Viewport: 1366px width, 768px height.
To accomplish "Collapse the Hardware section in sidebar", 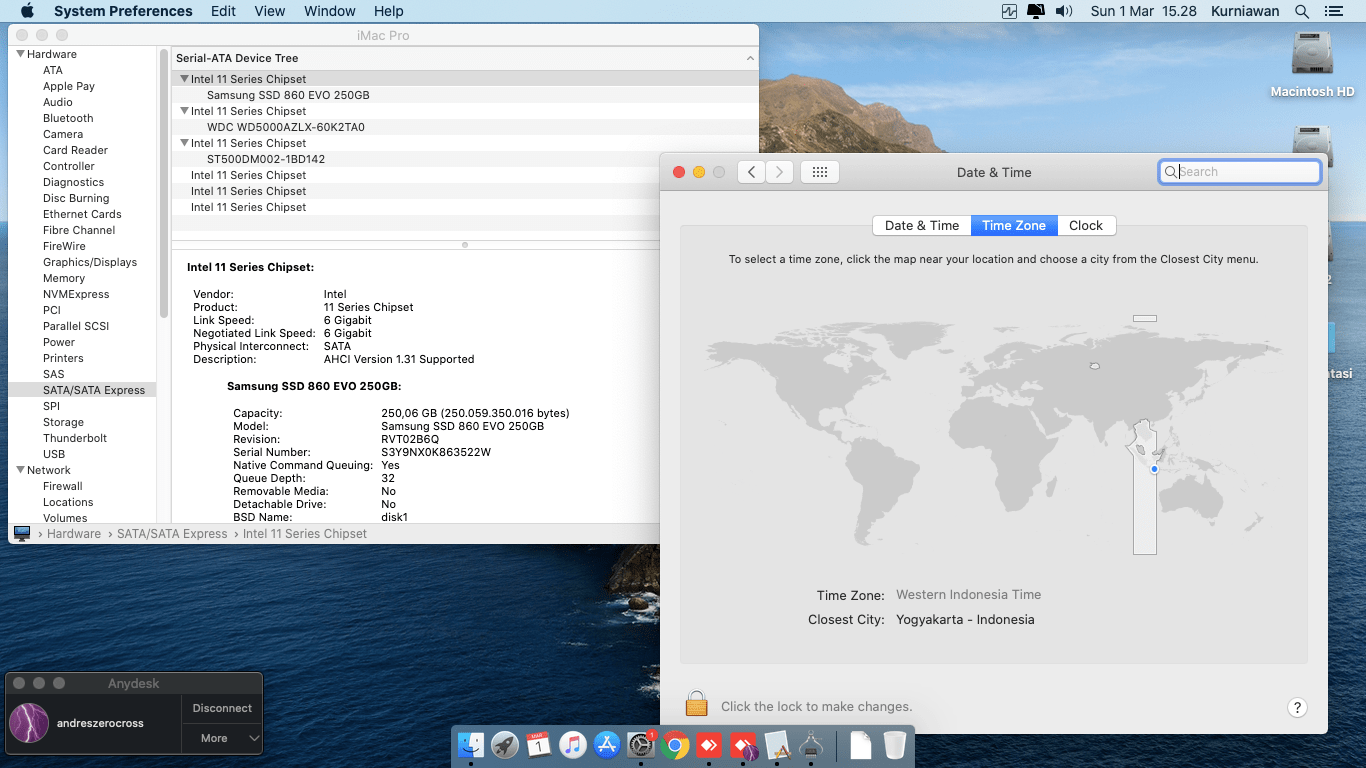I will tap(20, 54).
